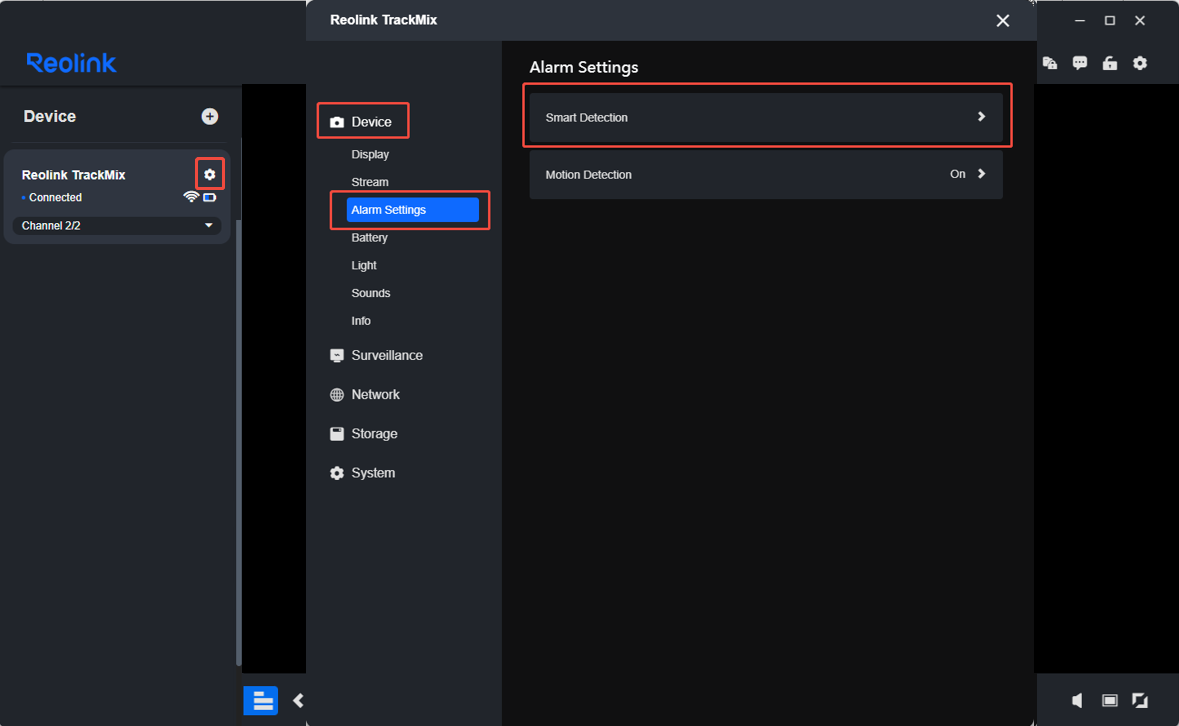Close the Reolink TrackMix settings dialog
Viewport: 1179px width, 726px height.
point(1002,20)
